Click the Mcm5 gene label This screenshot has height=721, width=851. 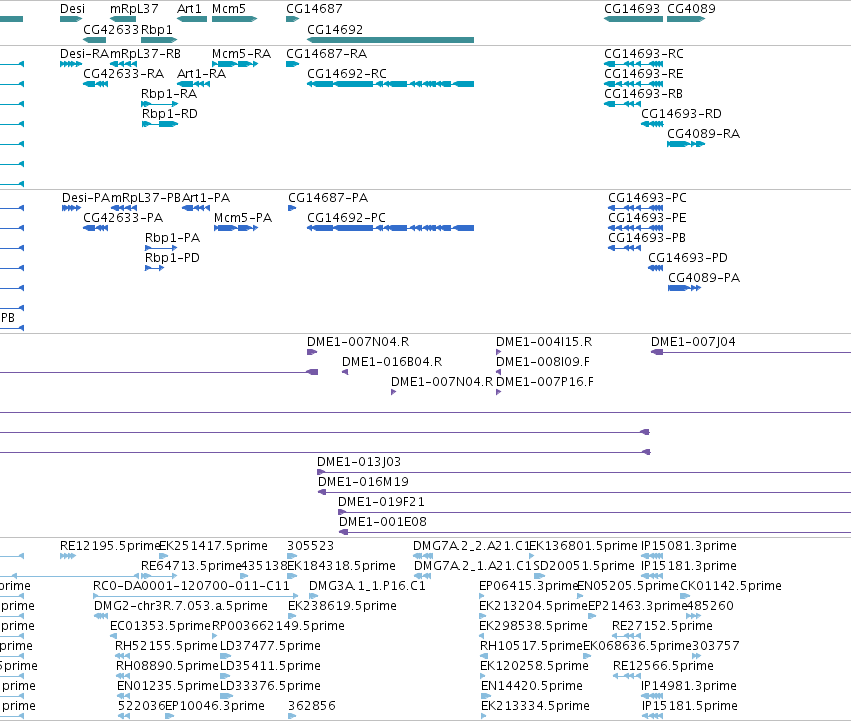pyautogui.click(x=228, y=9)
